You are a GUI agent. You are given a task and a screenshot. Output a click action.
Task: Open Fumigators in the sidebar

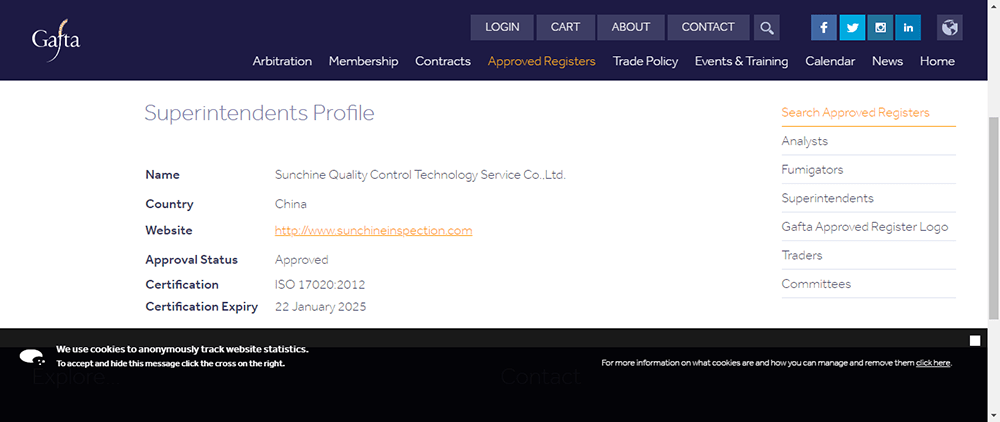[x=812, y=170]
